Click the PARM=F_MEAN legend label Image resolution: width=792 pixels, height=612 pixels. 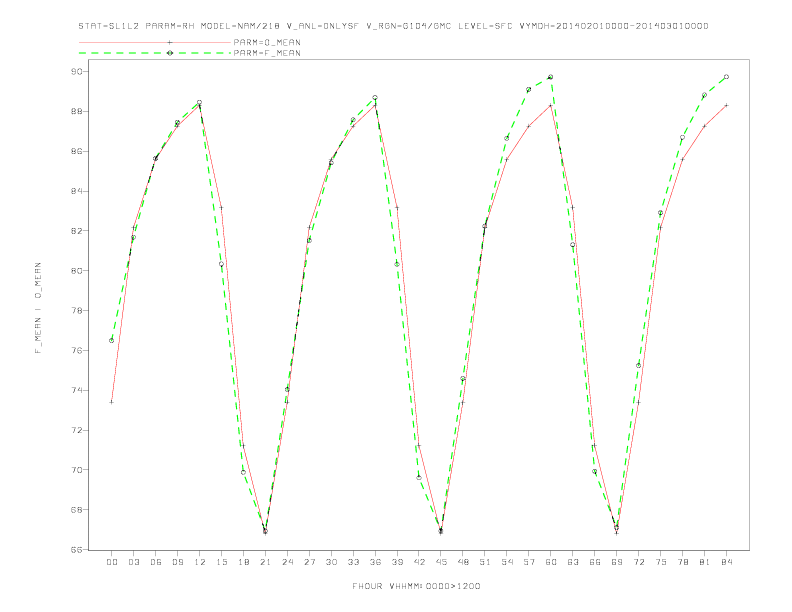pos(267,53)
